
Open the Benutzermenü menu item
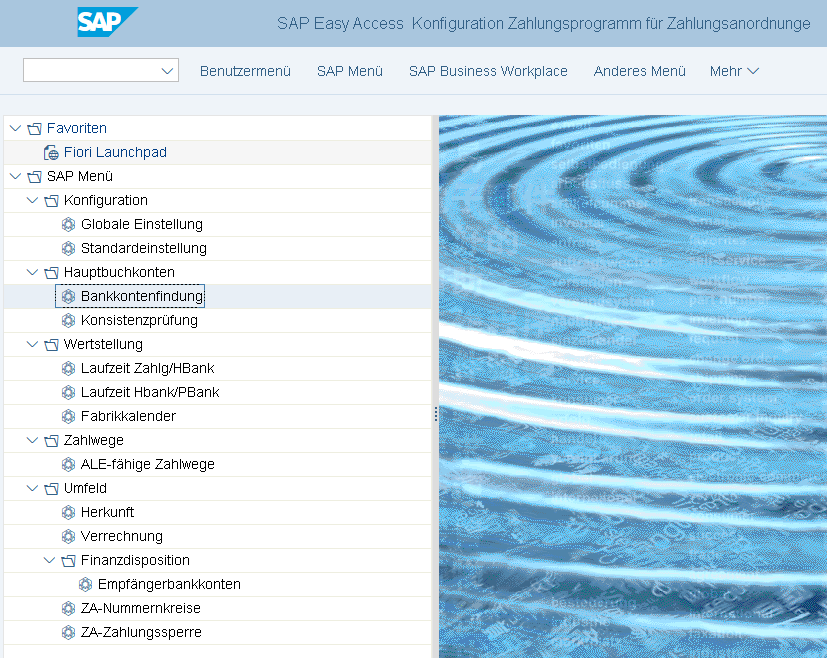[x=245, y=71]
